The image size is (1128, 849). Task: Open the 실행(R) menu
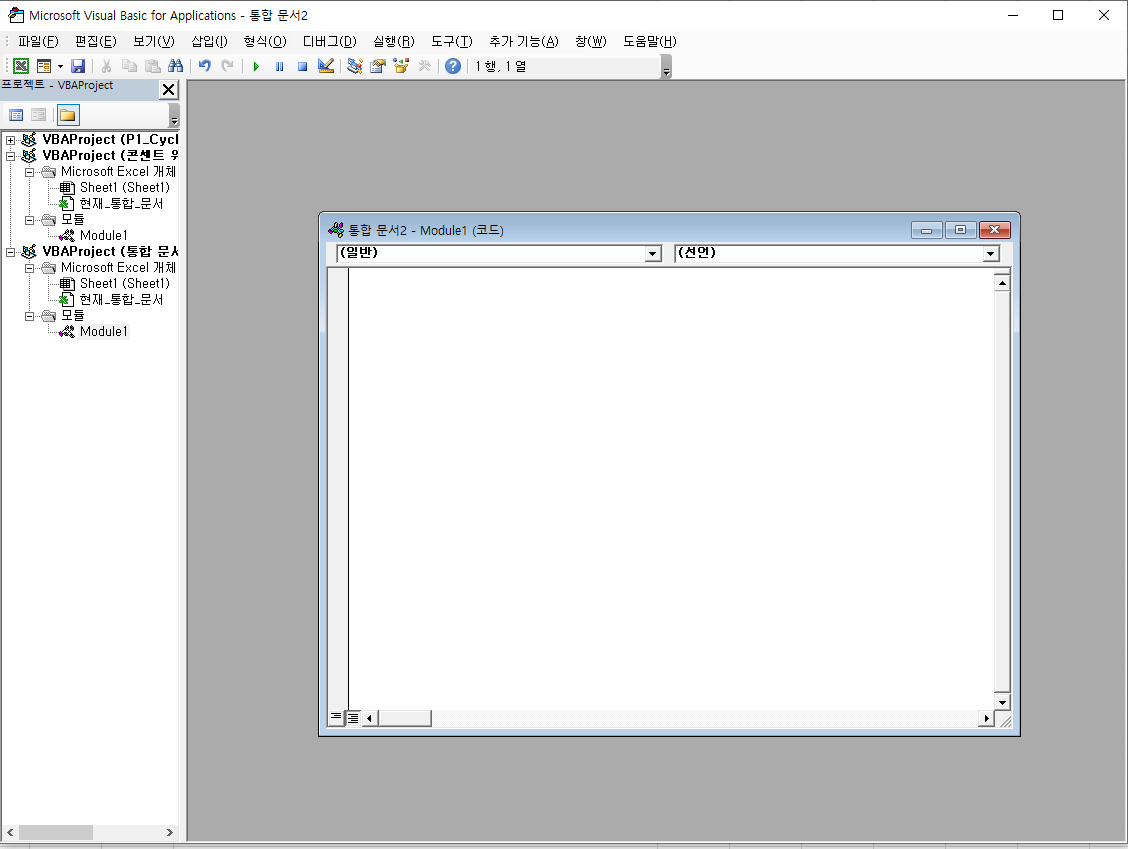(x=394, y=42)
